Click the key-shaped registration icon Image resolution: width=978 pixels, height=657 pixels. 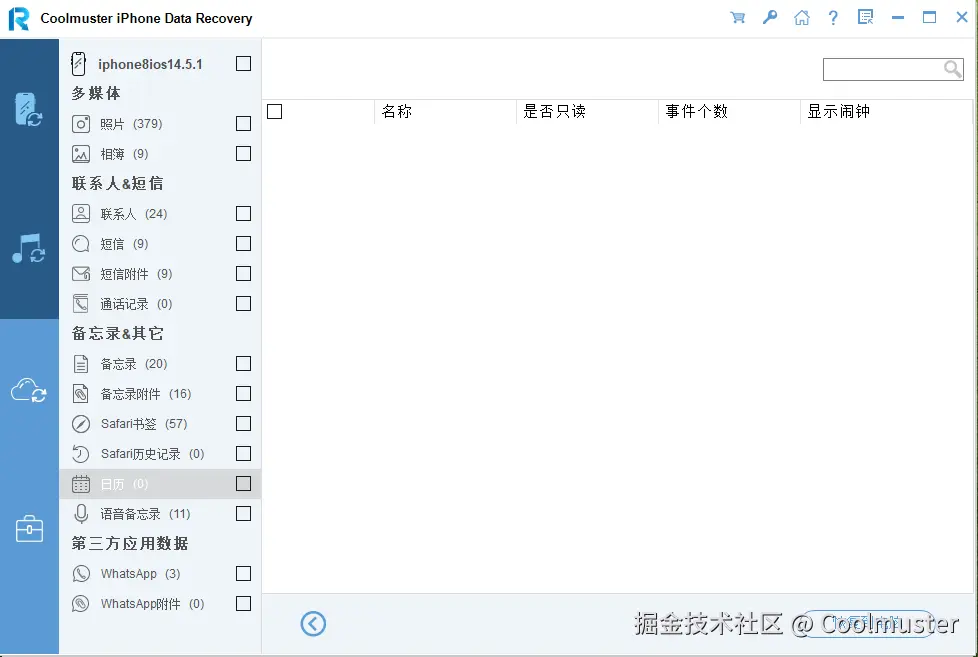pyautogui.click(x=769, y=17)
